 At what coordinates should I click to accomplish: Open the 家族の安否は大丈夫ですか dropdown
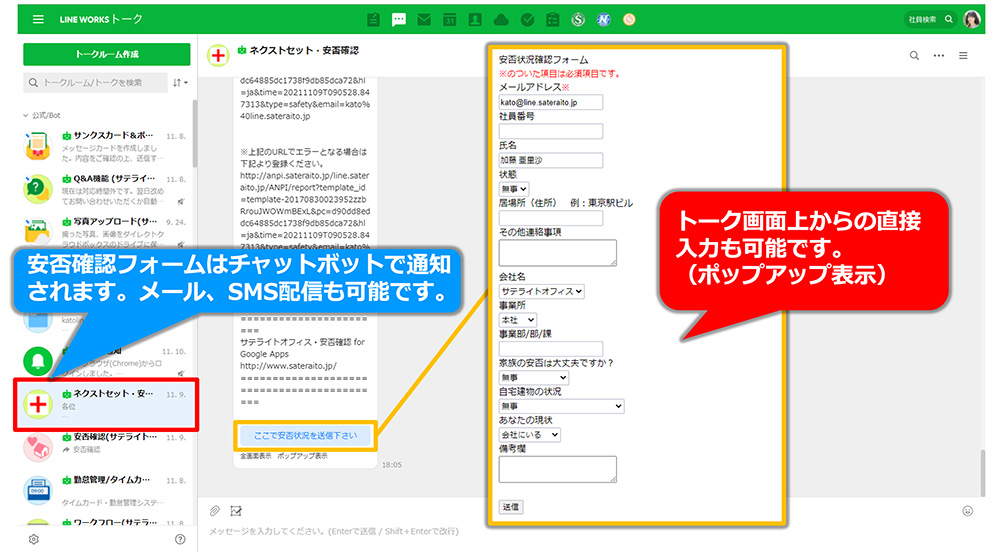(533, 378)
